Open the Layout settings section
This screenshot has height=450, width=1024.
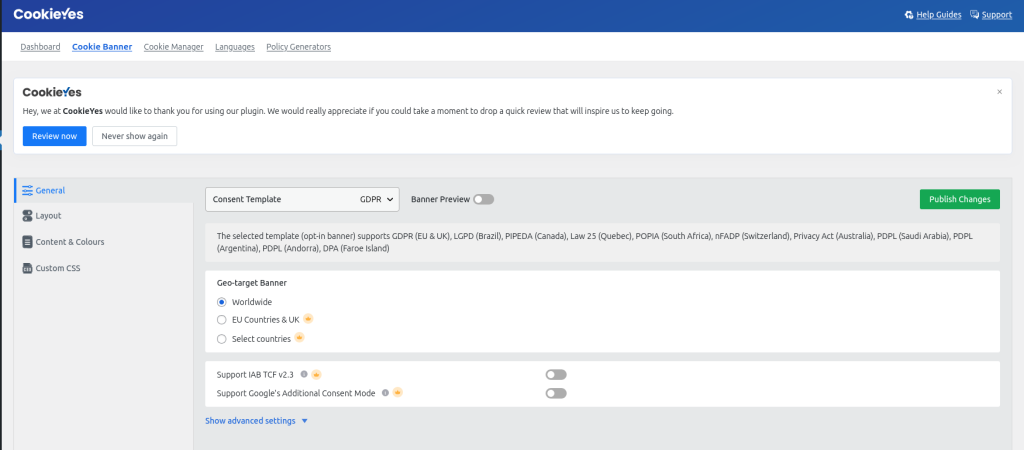(48, 215)
